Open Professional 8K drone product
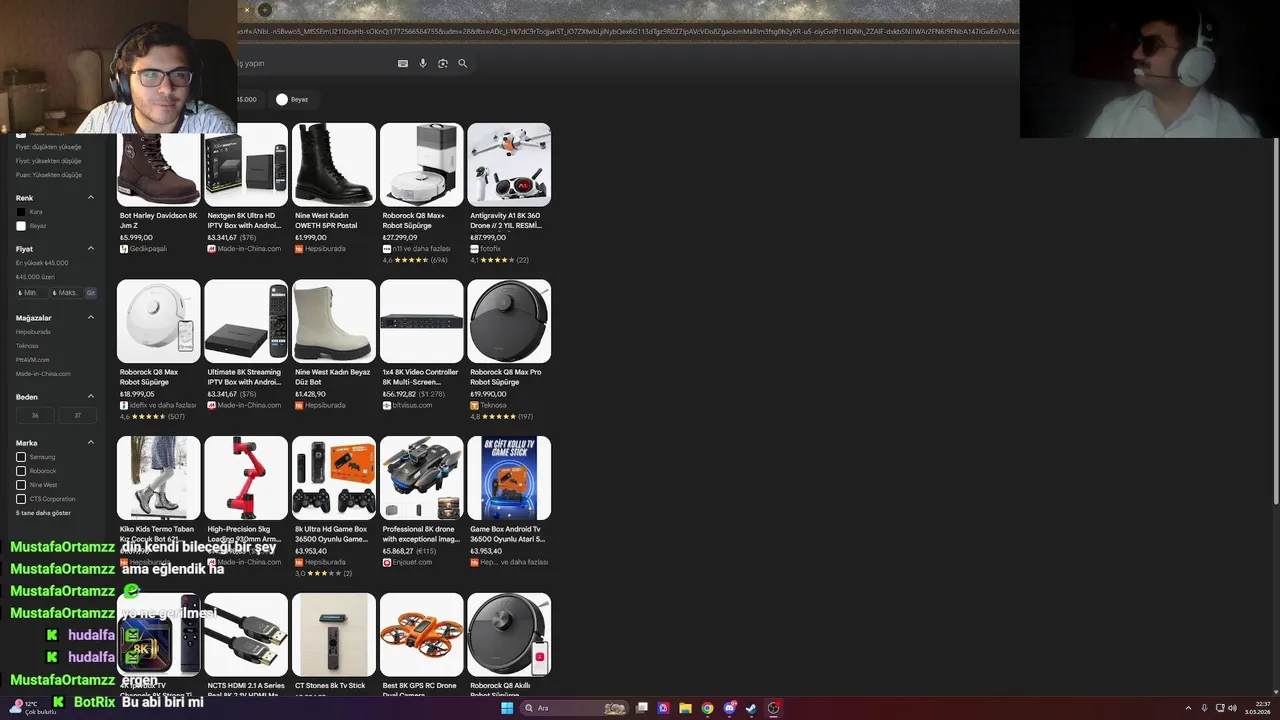This screenshot has width=1280, height=720. 422,502
